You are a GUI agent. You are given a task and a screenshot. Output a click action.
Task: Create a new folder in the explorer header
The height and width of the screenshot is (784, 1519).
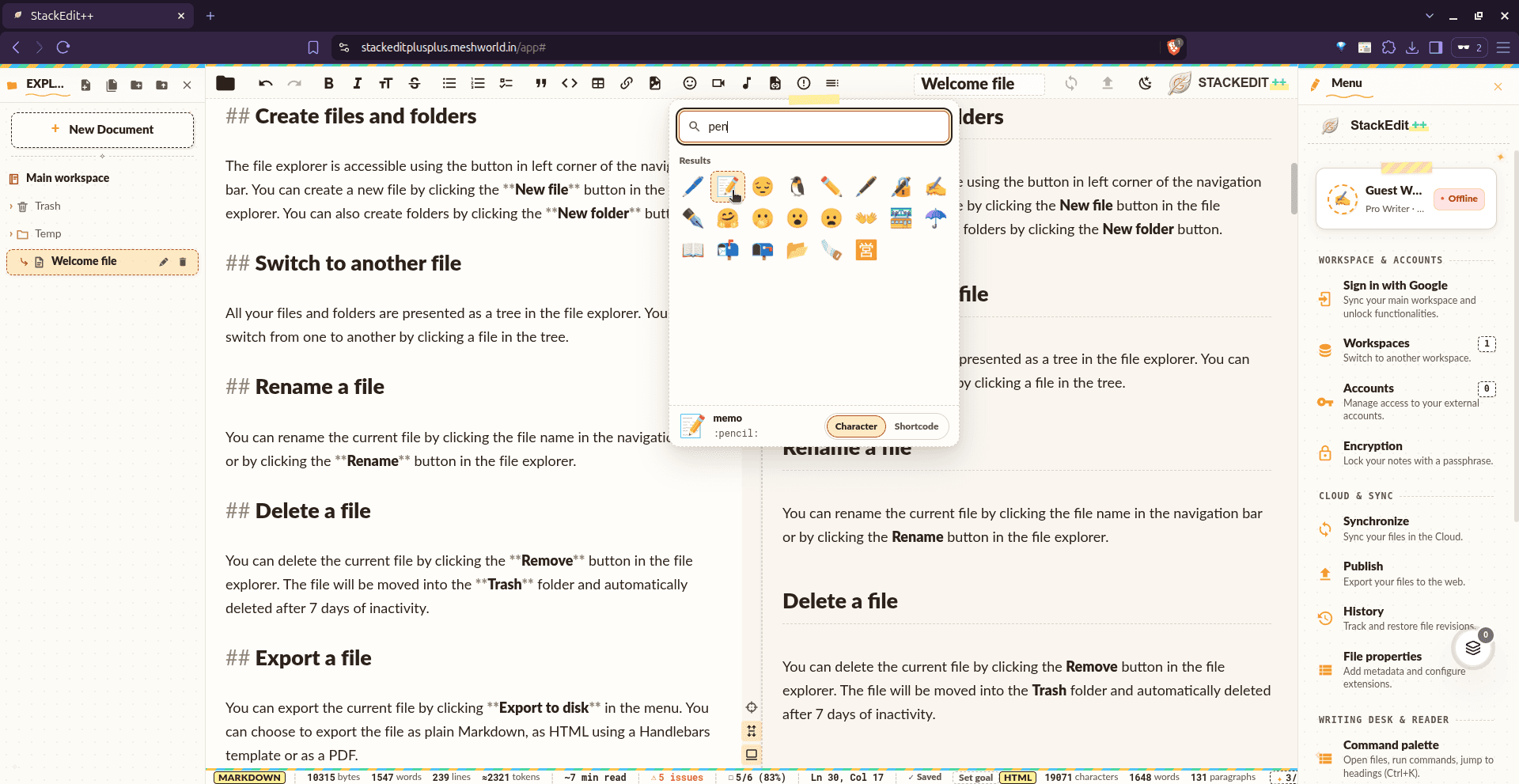(x=137, y=85)
